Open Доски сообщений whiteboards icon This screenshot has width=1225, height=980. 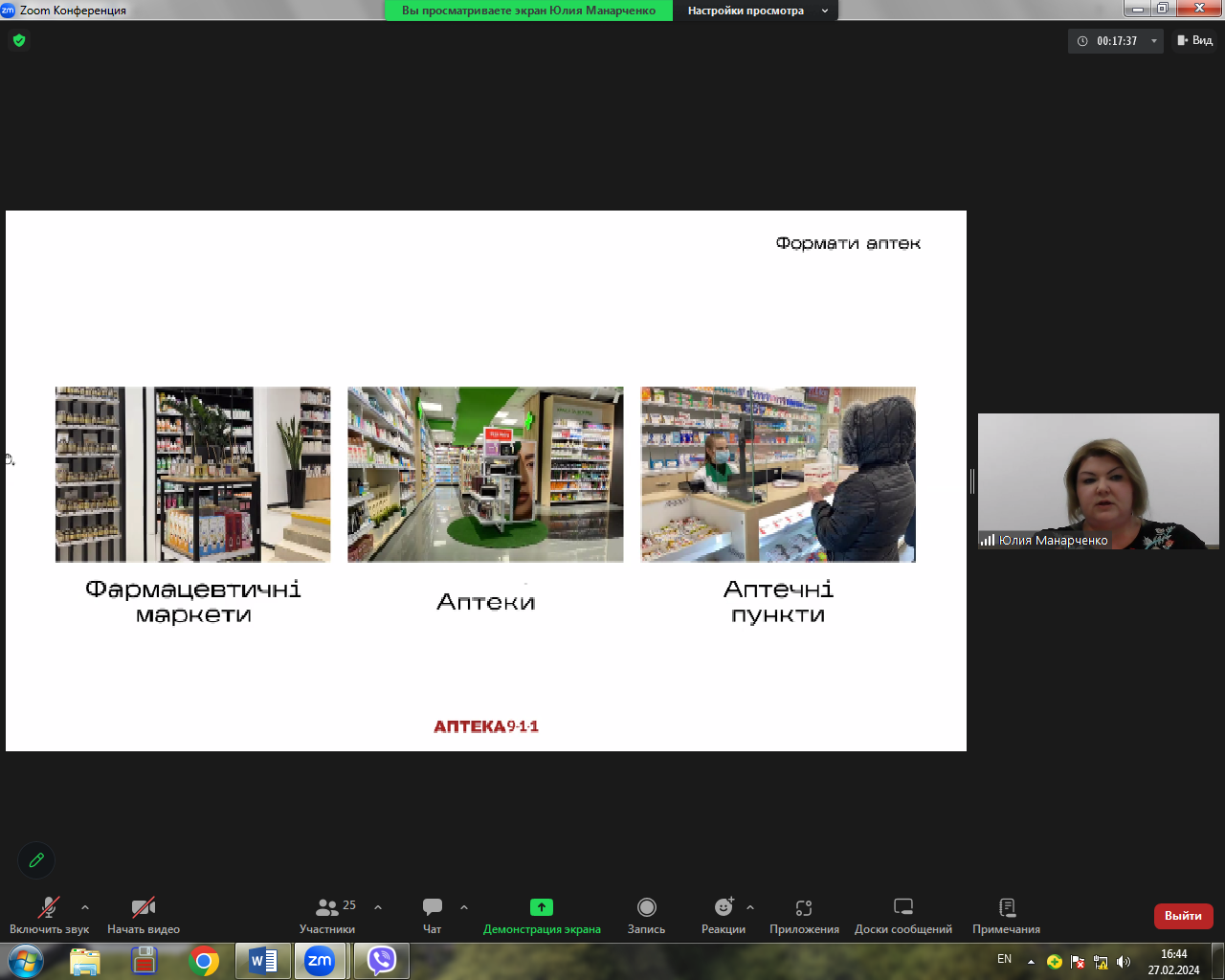pyautogui.click(x=903, y=906)
